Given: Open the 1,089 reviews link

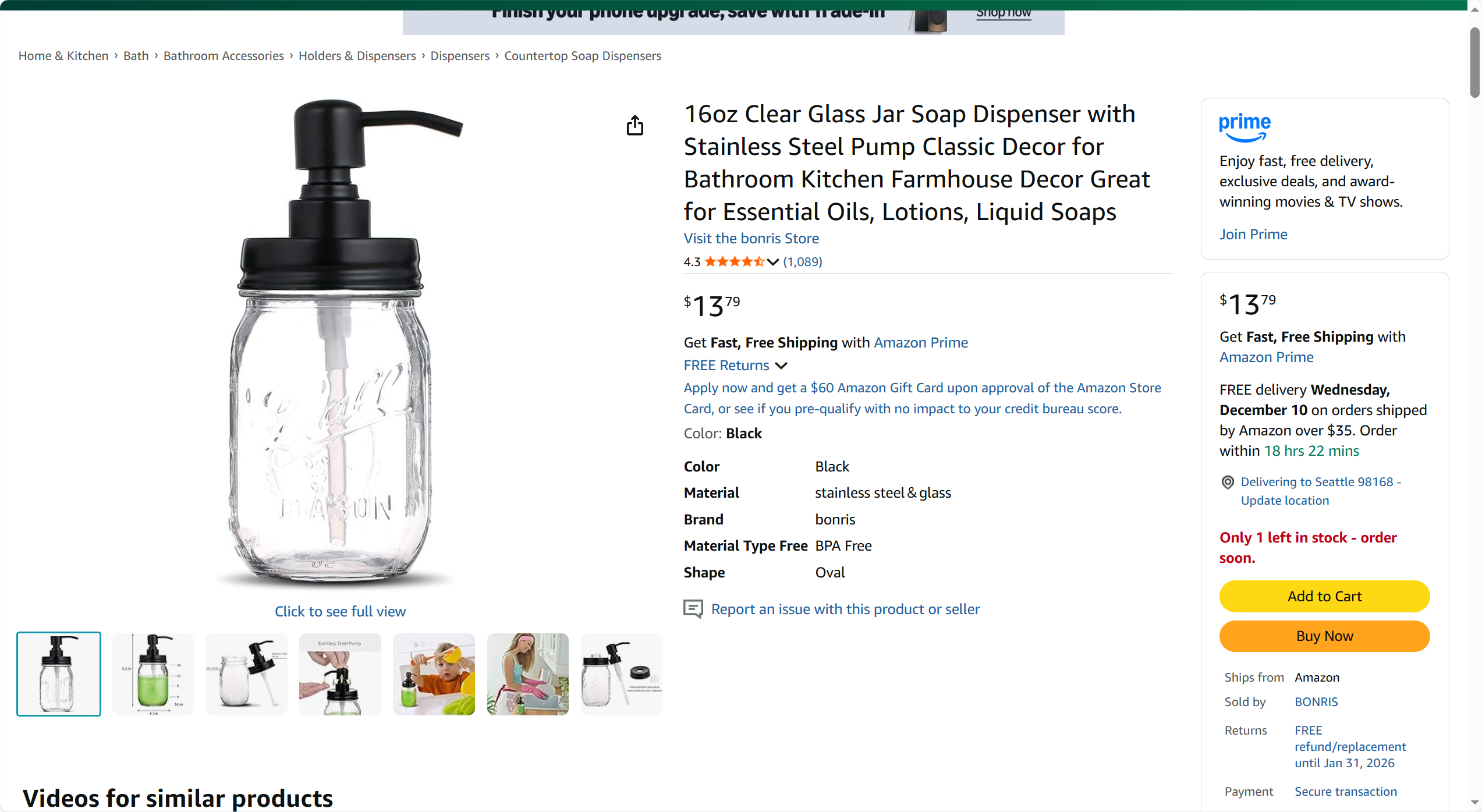Looking at the screenshot, I should [802, 262].
